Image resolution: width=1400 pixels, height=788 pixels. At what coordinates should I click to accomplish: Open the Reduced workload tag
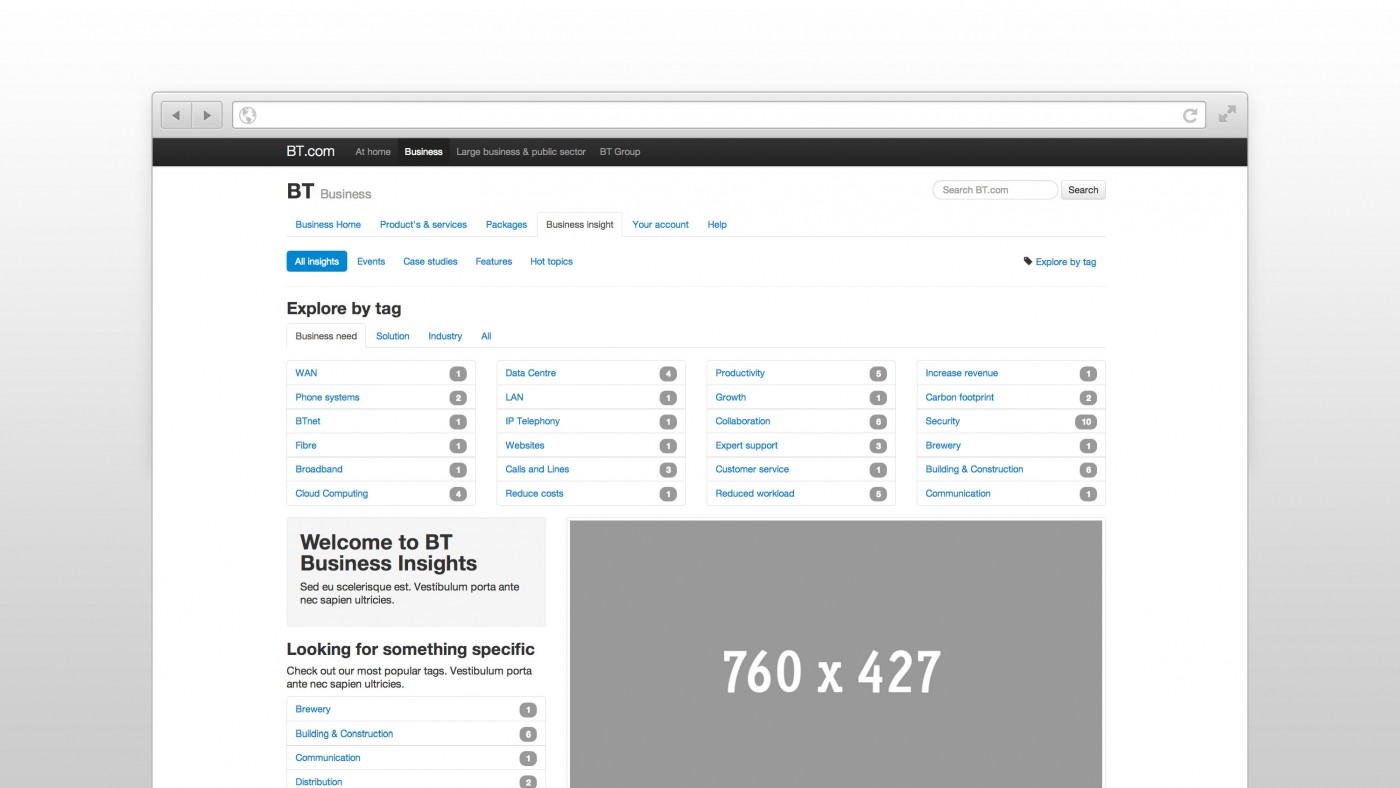[755, 493]
